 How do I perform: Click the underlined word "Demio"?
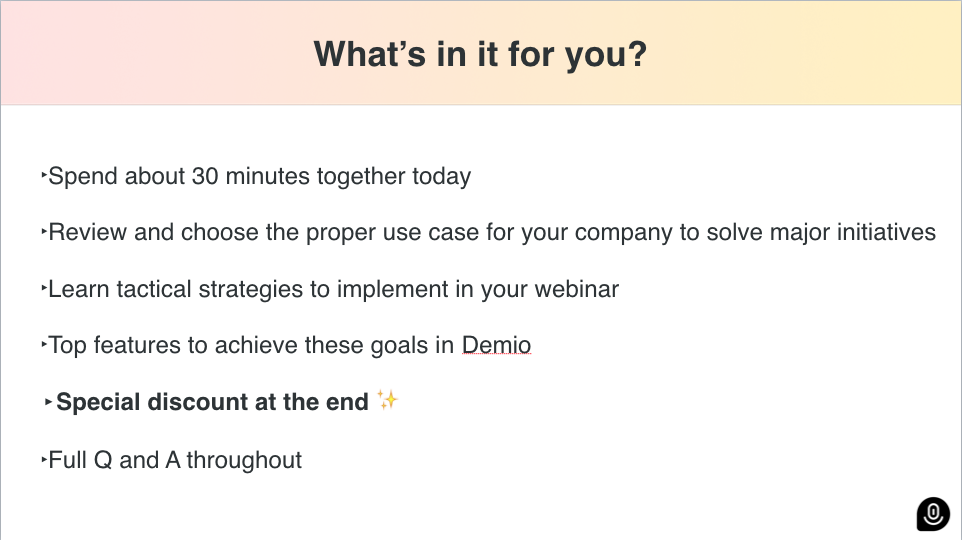(496, 345)
